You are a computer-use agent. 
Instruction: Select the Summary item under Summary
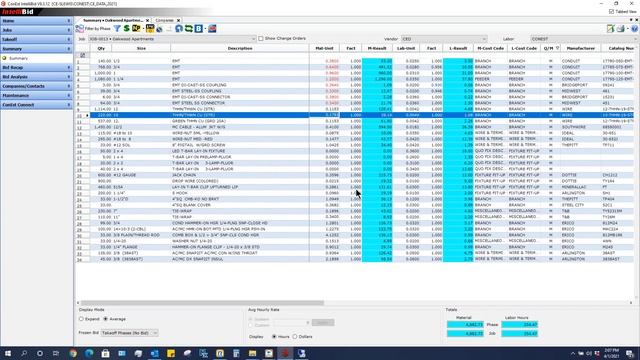[x=18, y=58]
